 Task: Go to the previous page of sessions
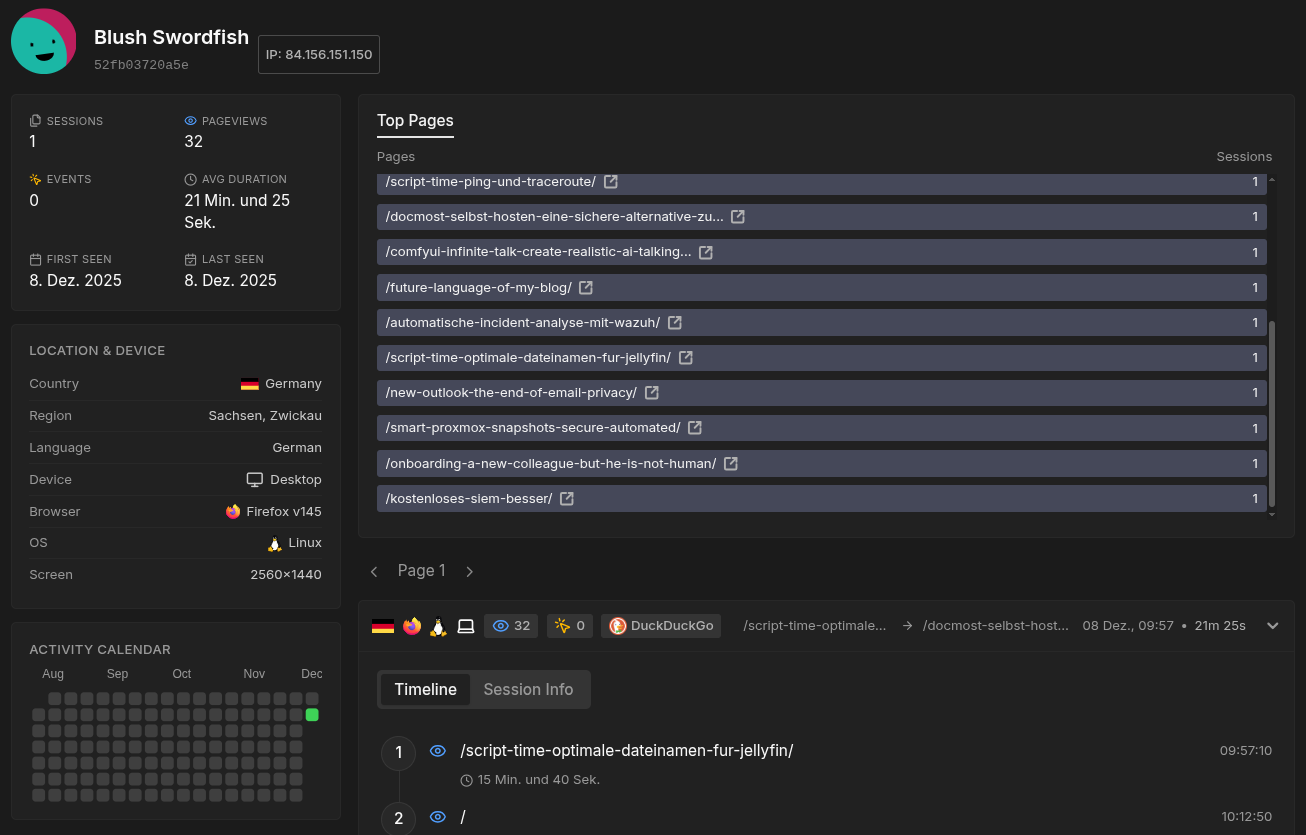pos(374,572)
